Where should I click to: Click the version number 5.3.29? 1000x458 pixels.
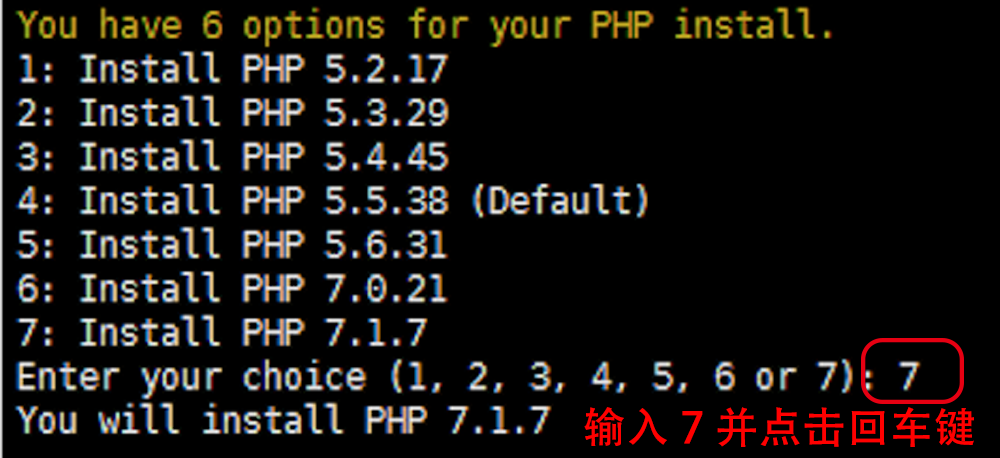(x=386, y=113)
